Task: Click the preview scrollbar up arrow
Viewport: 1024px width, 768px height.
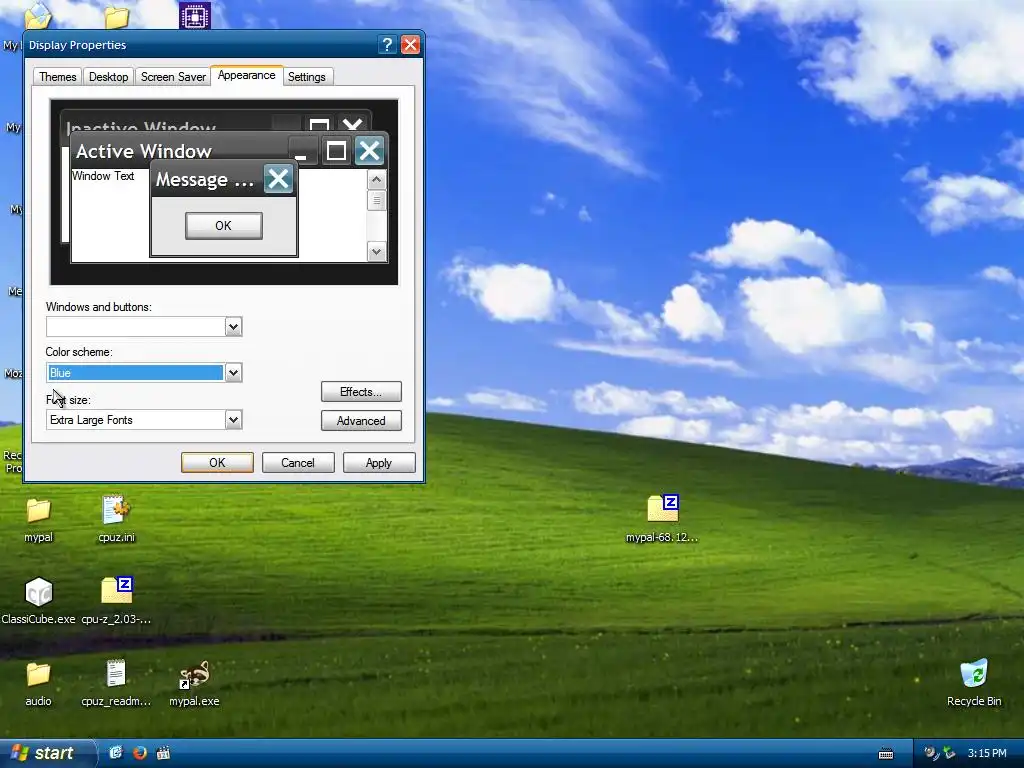Action: 376,180
